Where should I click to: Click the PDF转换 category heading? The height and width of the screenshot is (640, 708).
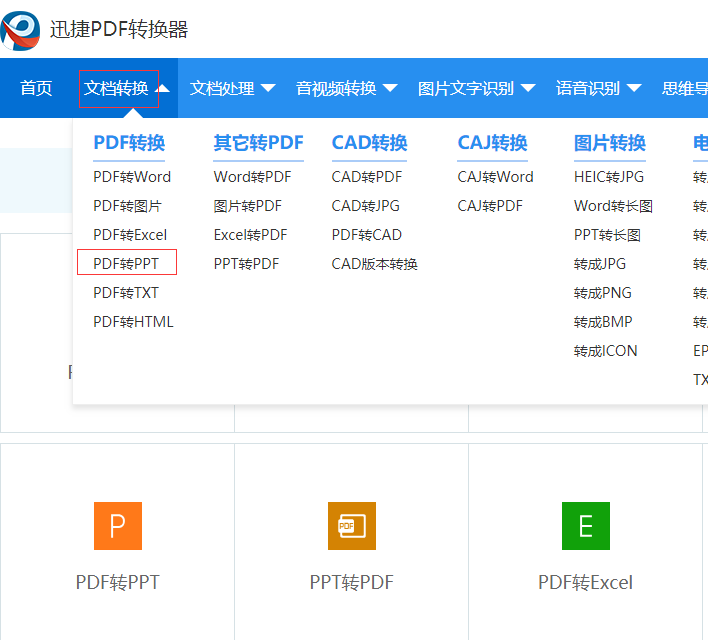pyautogui.click(x=129, y=143)
